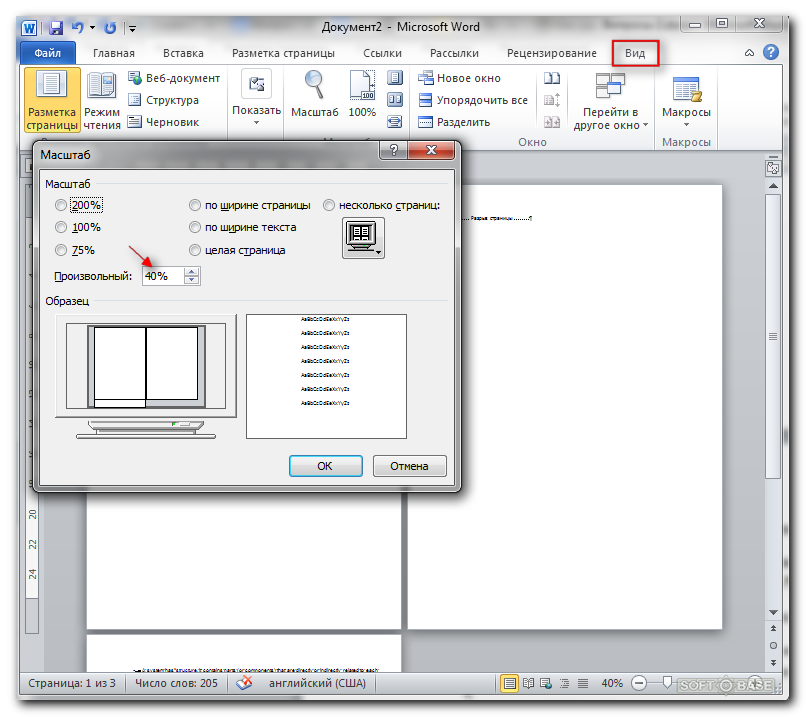Switch to Черновик draft view
The height and width of the screenshot is (717, 806).
click(163, 122)
